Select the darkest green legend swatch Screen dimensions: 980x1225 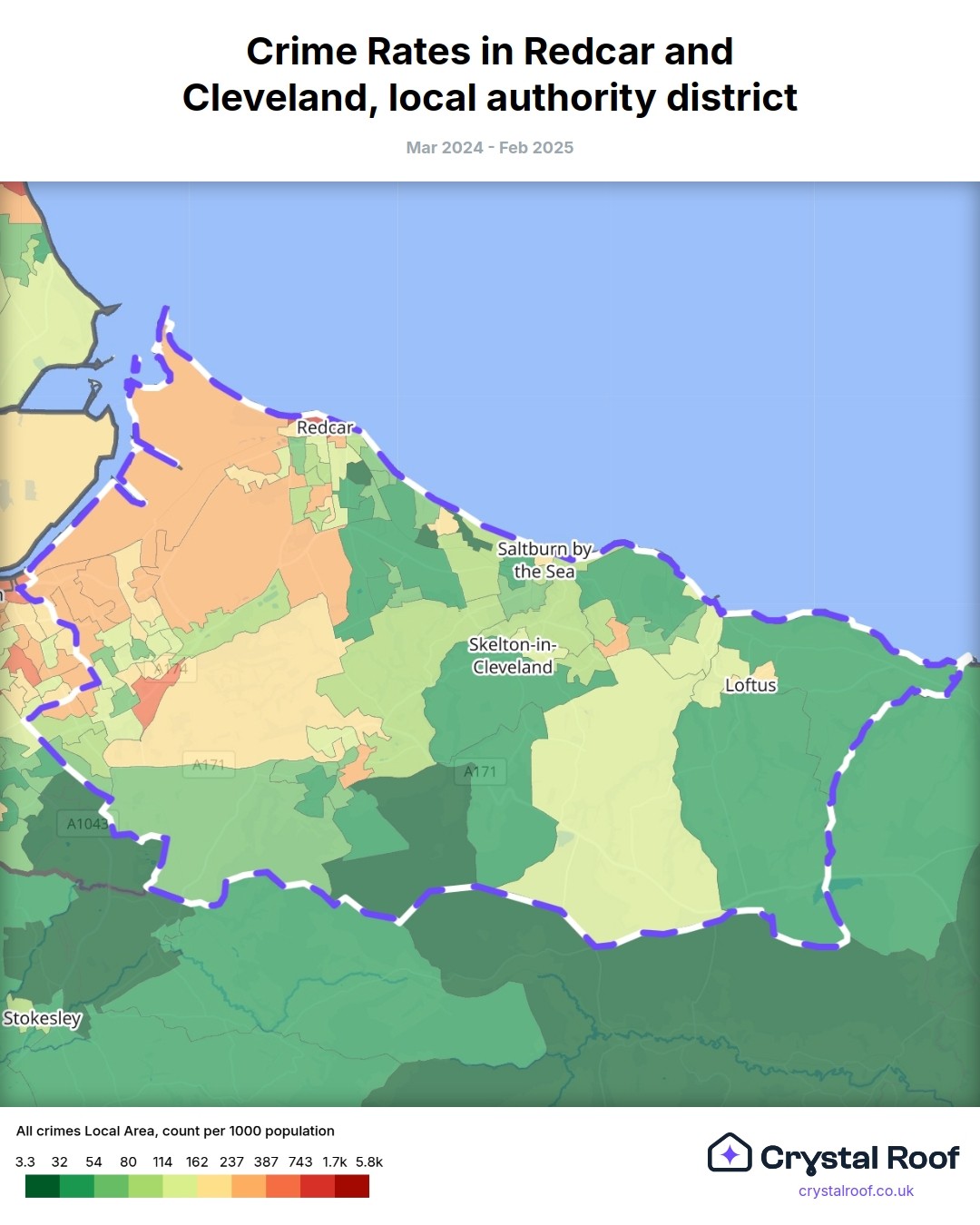pyautogui.click(x=43, y=1186)
